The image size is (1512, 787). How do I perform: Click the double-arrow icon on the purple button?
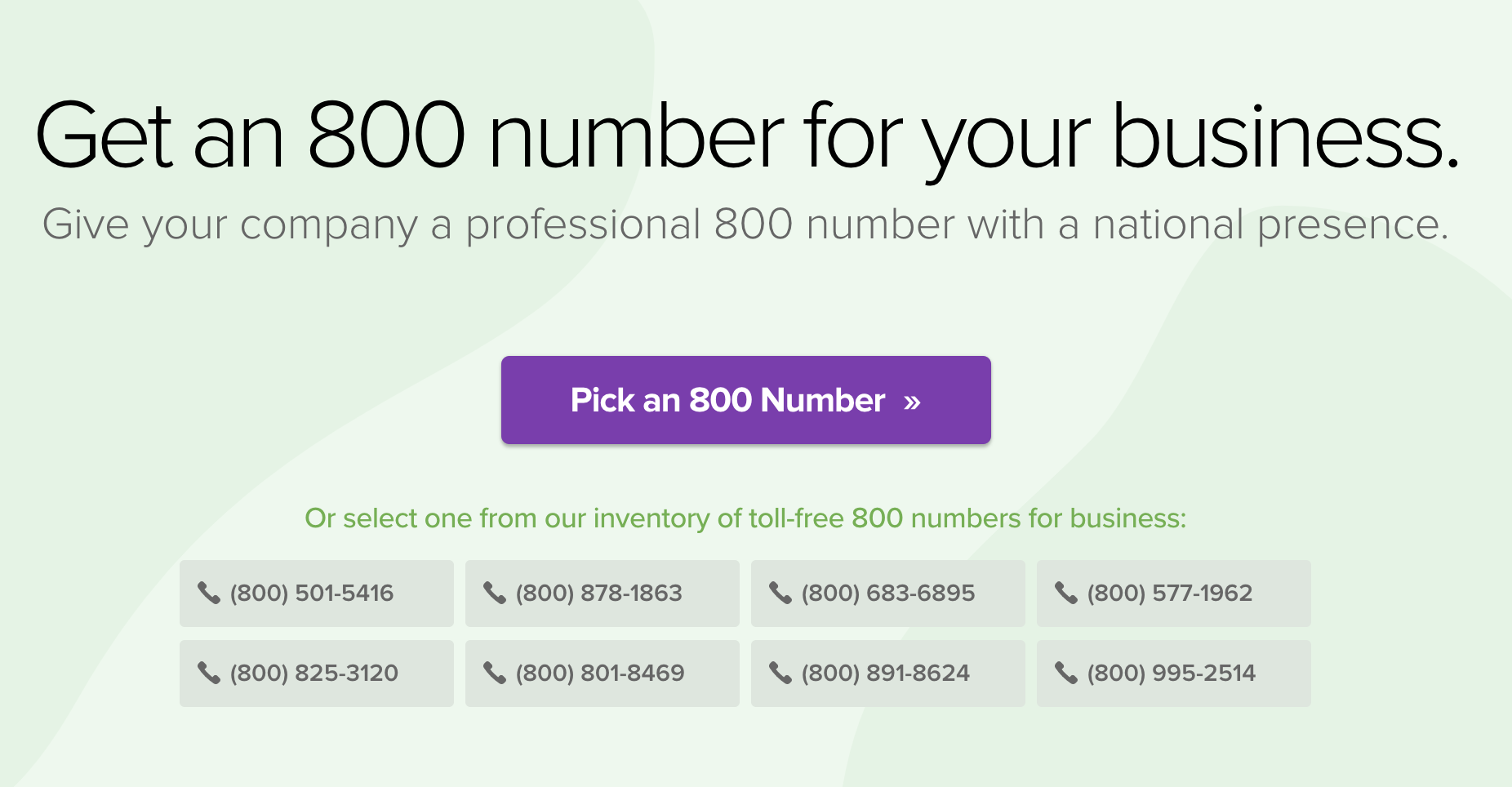point(912,402)
